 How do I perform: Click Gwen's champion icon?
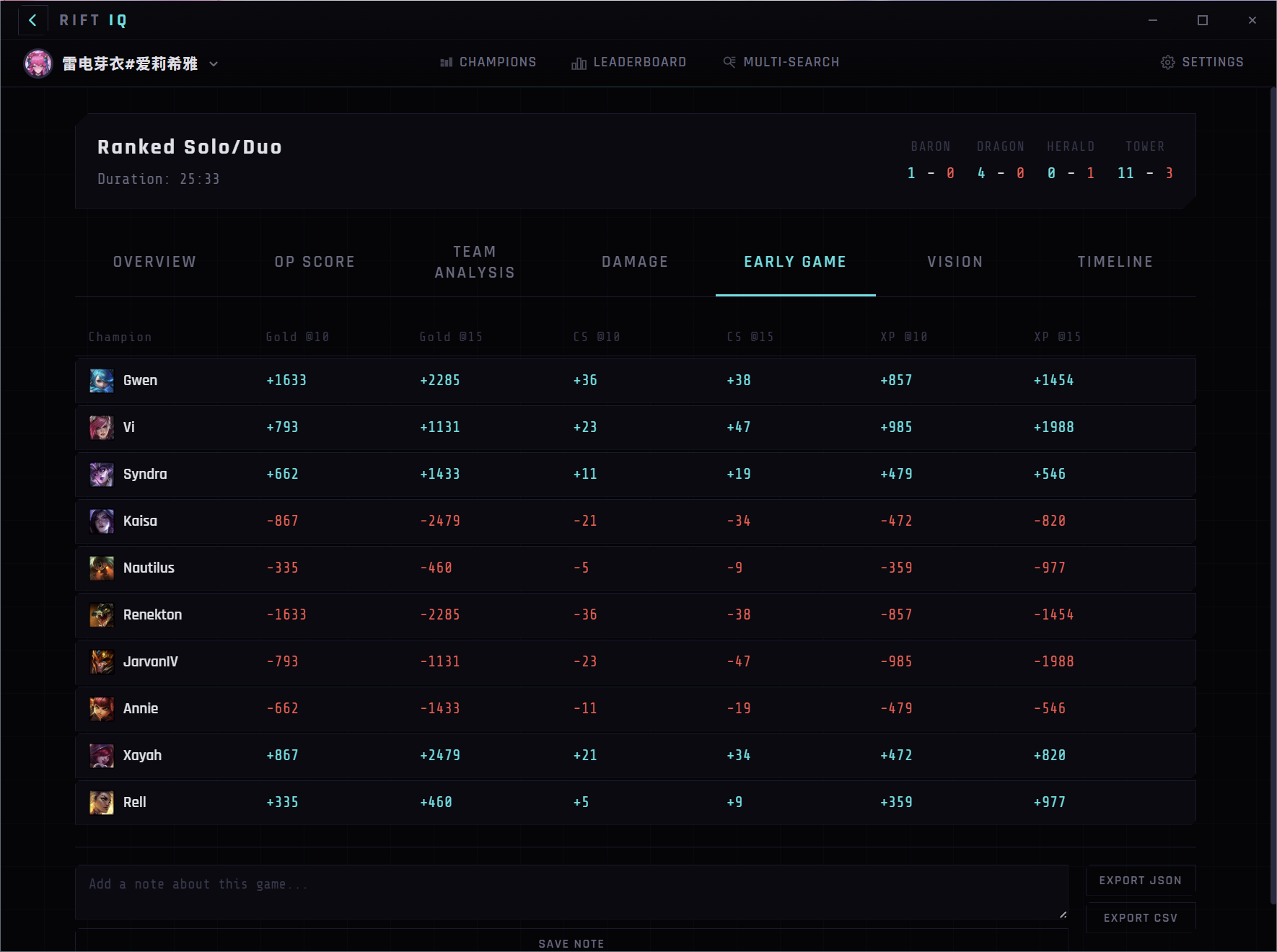click(x=102, y=381)
